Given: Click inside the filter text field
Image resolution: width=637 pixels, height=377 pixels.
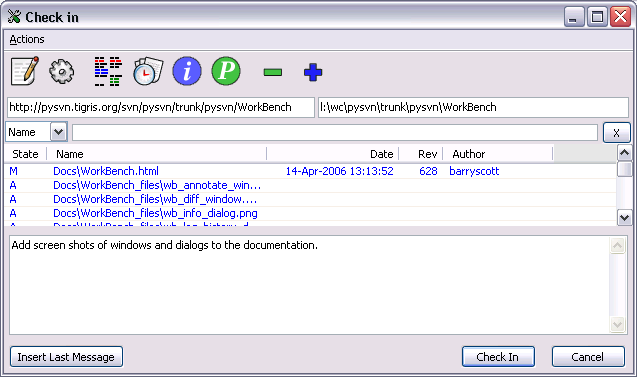Looking at the screenshot, I should point(335,132).
